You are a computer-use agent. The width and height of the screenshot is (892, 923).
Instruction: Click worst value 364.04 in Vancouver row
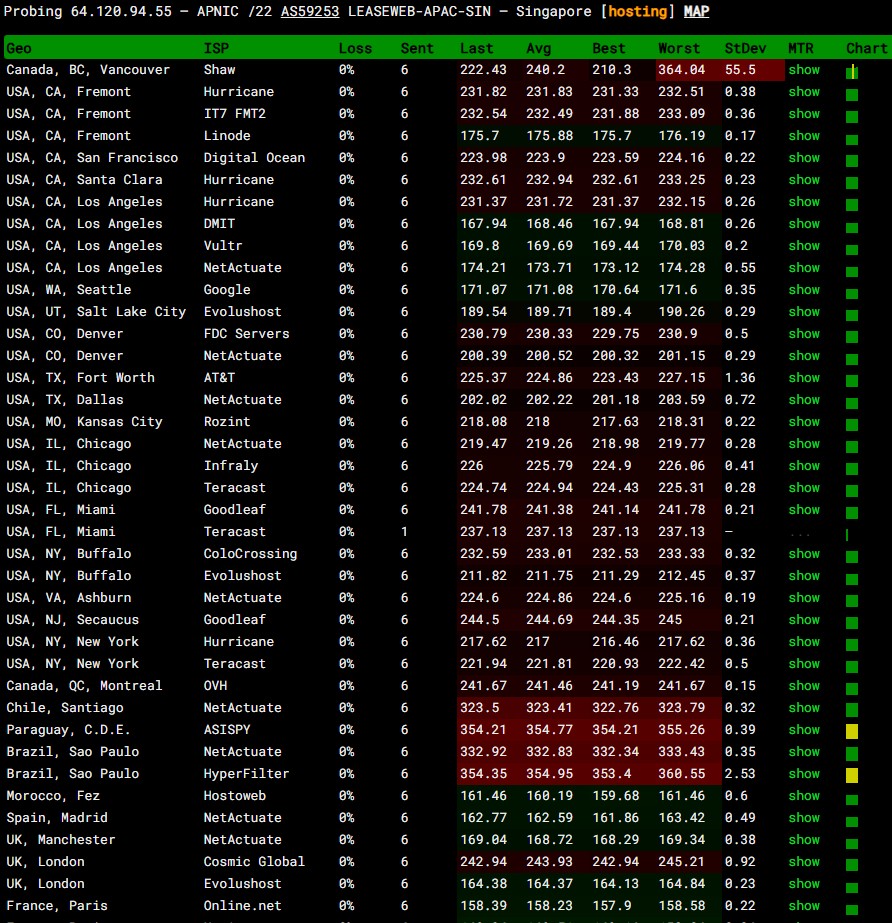tap(681, 69)
